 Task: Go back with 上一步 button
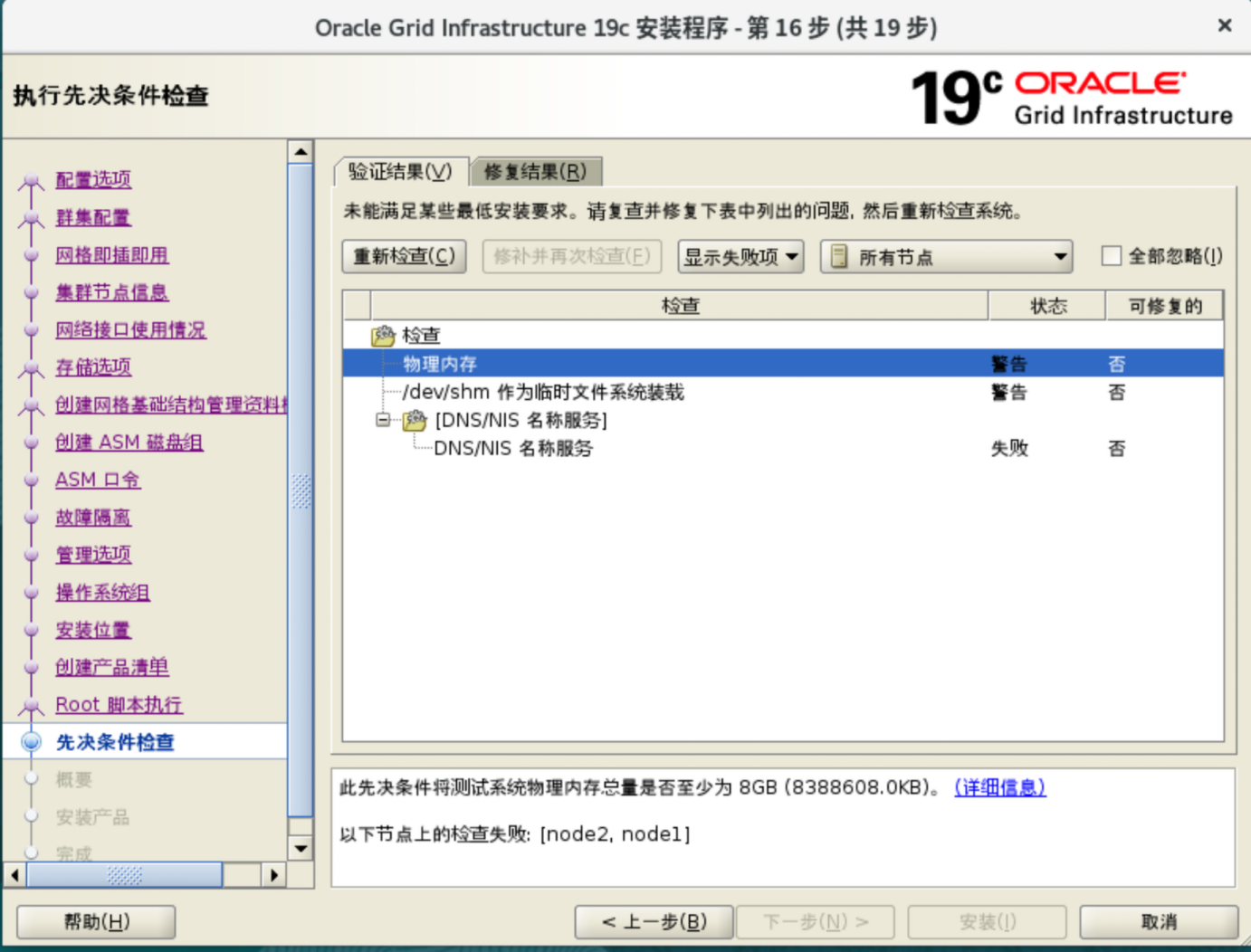(x=654, y=922)
